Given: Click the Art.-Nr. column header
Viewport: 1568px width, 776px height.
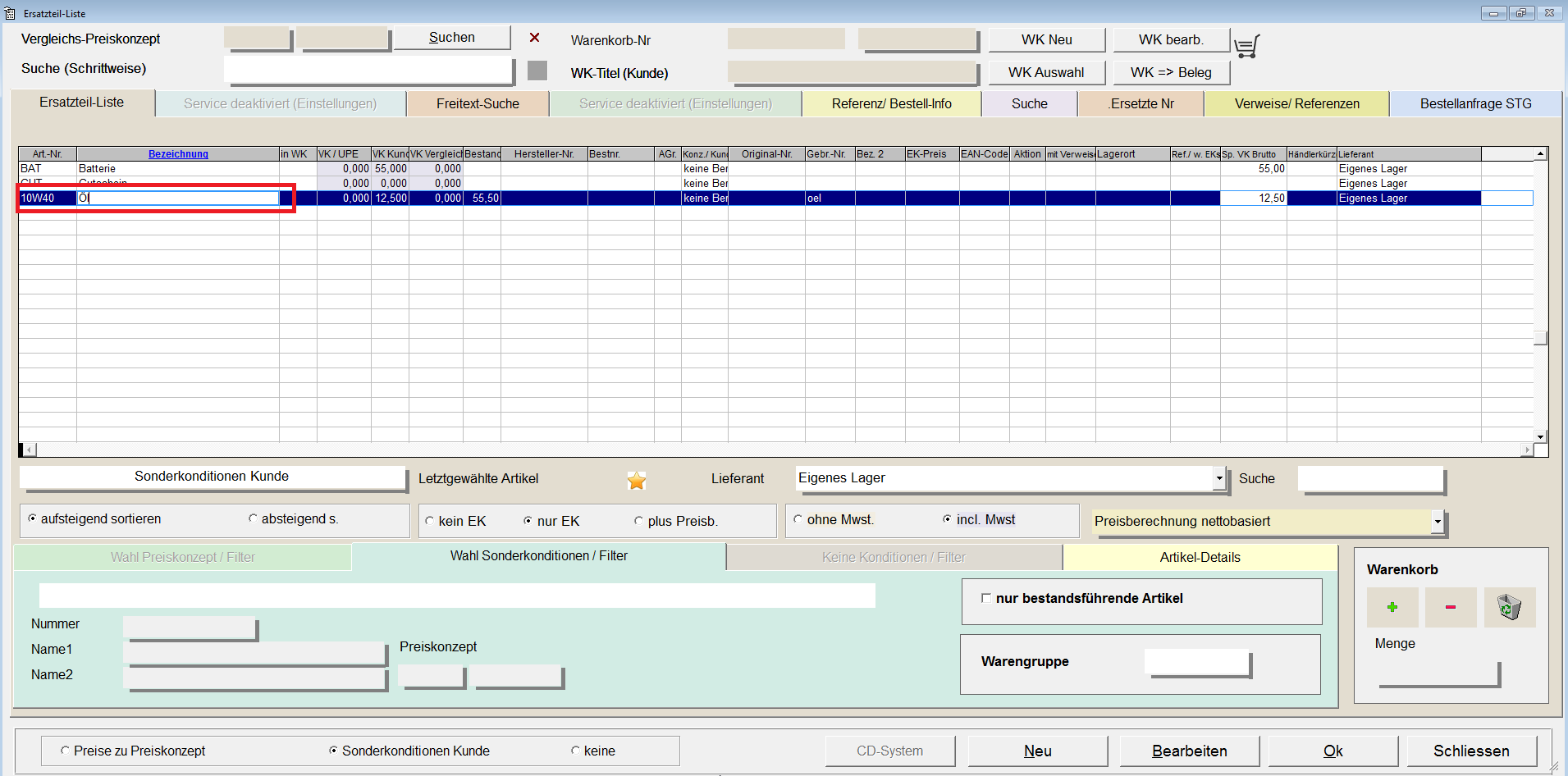Looking at the screenshot, I should coord(48,154).
